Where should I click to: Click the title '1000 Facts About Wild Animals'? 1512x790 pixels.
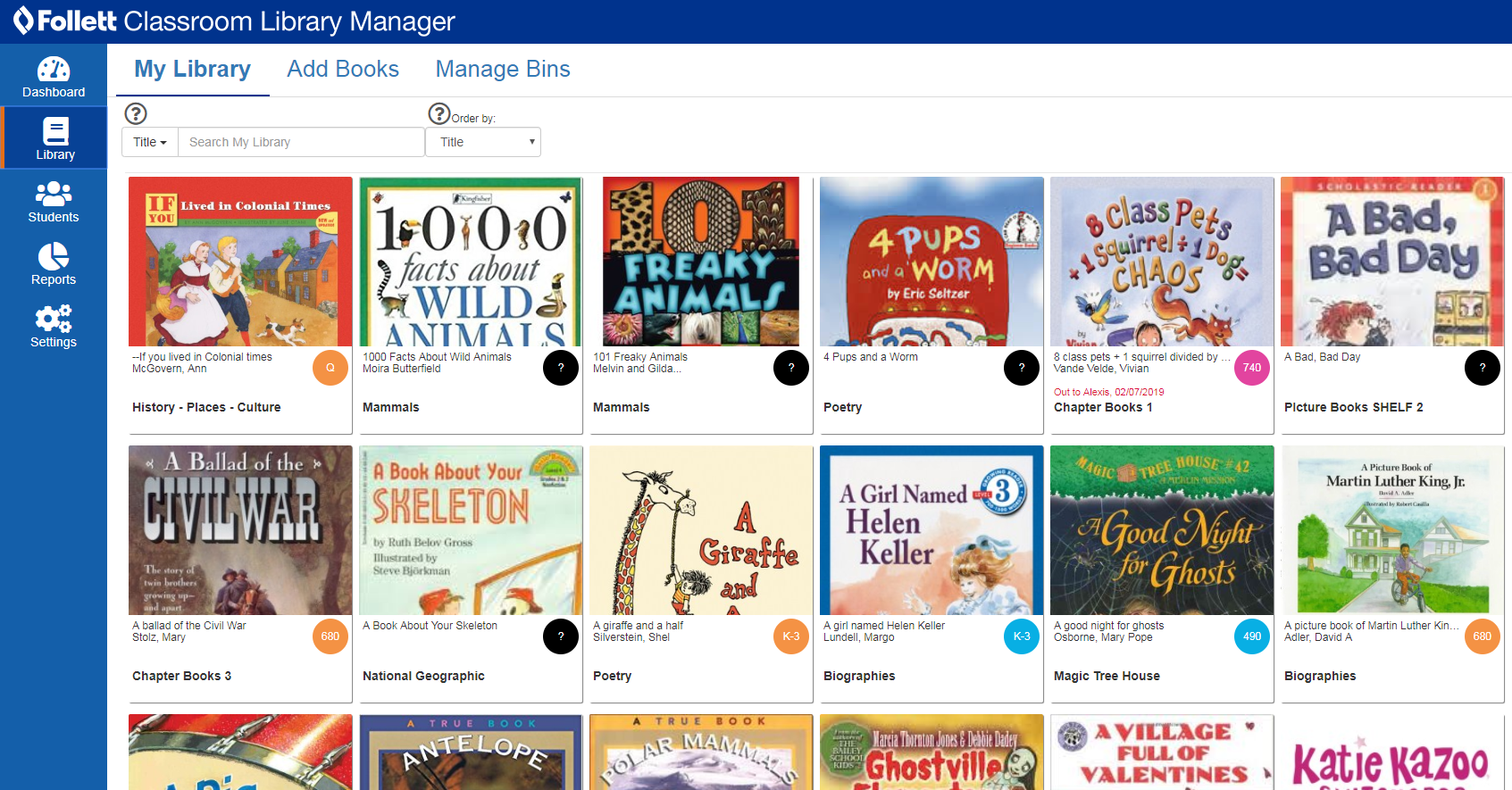click(x=437, y=357)
